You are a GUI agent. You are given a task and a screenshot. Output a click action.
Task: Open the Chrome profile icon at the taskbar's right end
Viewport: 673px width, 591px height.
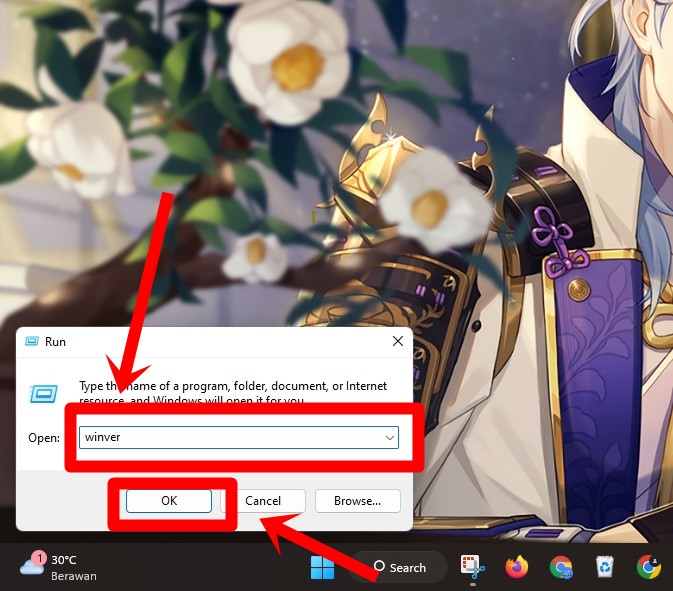(x=649, y=567)
